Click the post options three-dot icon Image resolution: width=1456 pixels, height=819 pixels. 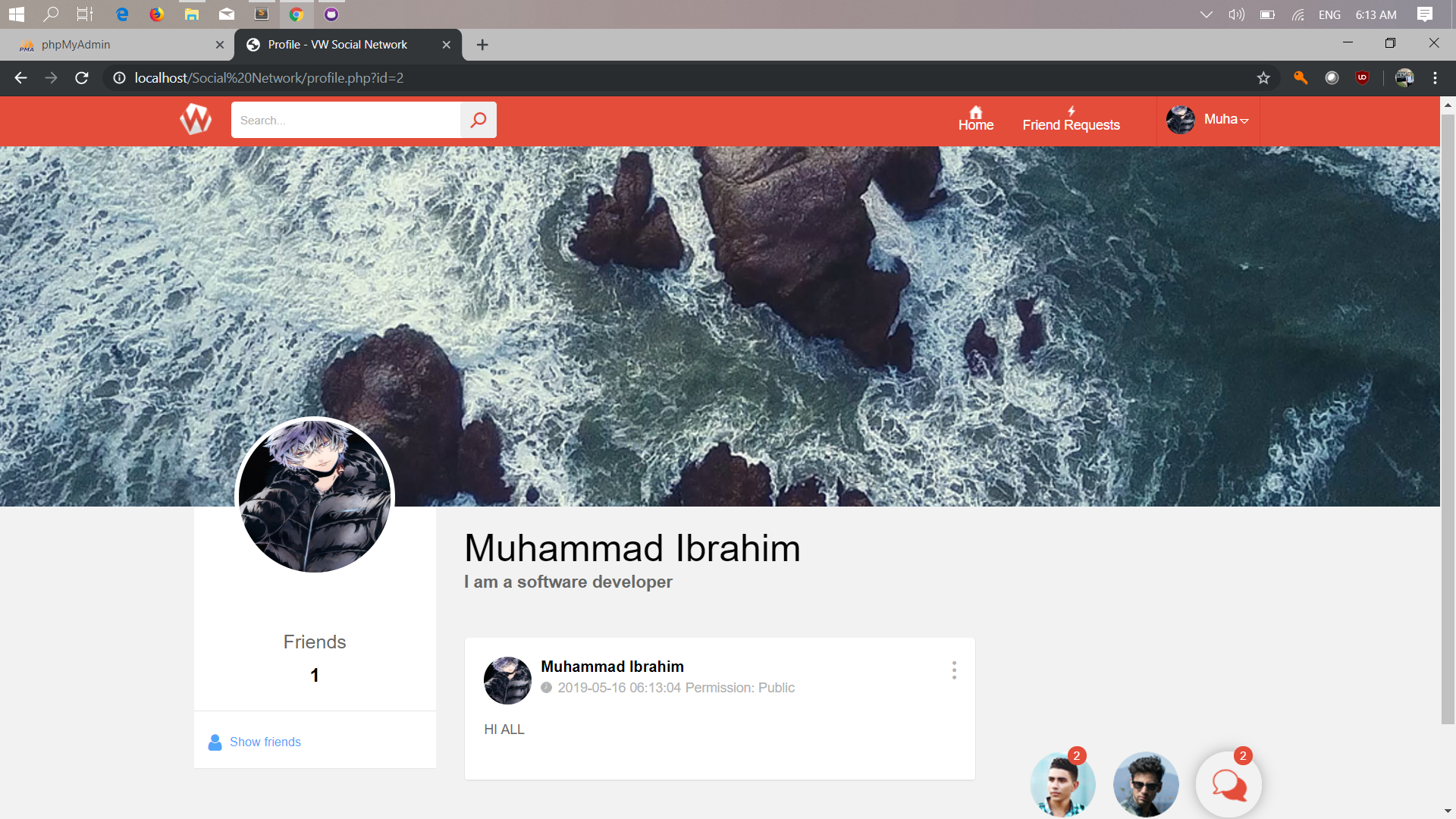(x=953, y=670)
